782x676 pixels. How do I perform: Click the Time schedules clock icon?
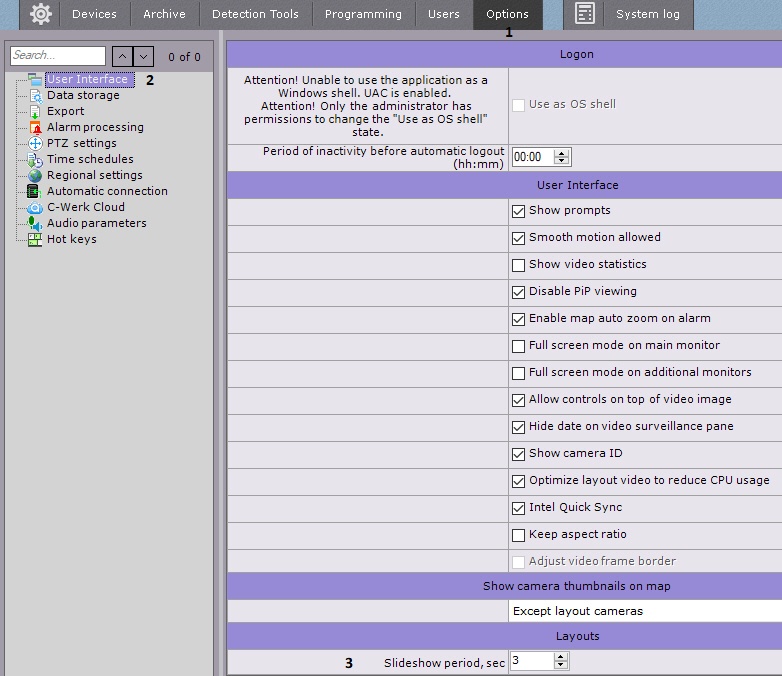pos(35,160)
